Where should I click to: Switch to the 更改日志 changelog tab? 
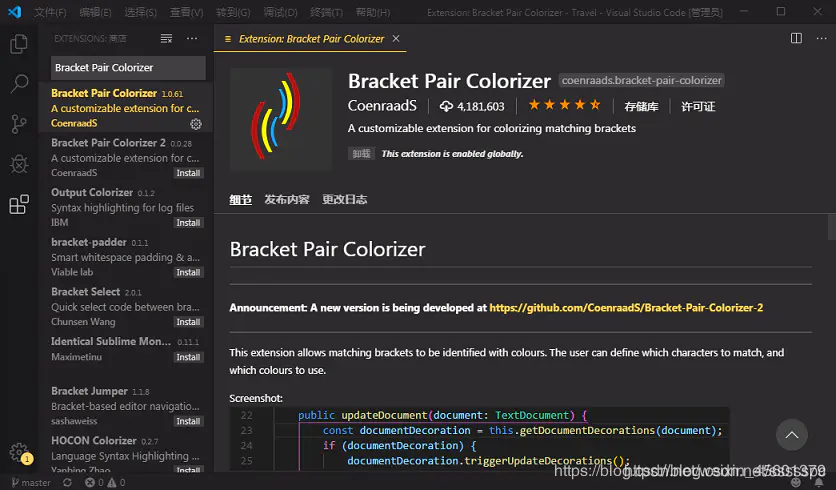coord(344,199)
